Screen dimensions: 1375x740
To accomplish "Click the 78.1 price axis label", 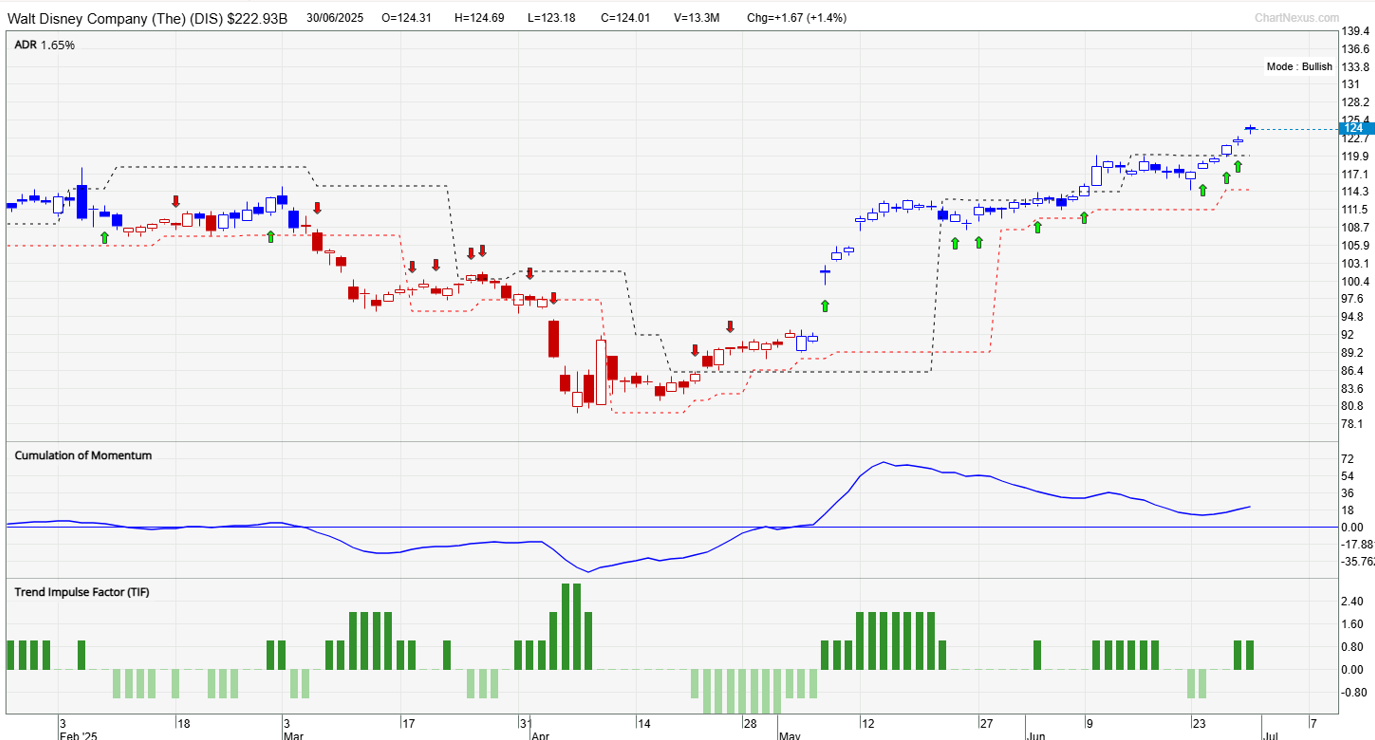I will pyautogui.click(x=1353, y=424).
